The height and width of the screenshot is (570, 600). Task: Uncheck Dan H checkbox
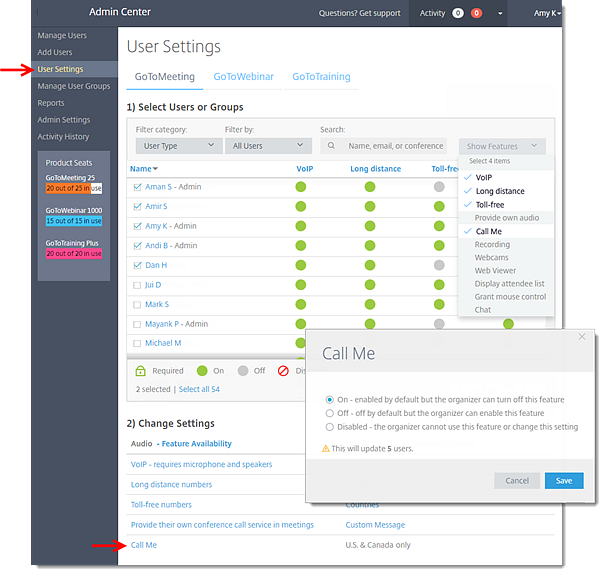coord(137,265)
